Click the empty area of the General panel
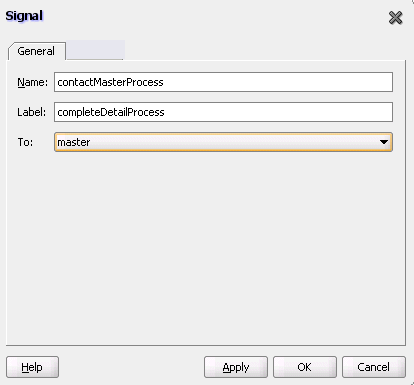The width and height of the screenshot is (414, 385). 206,248
